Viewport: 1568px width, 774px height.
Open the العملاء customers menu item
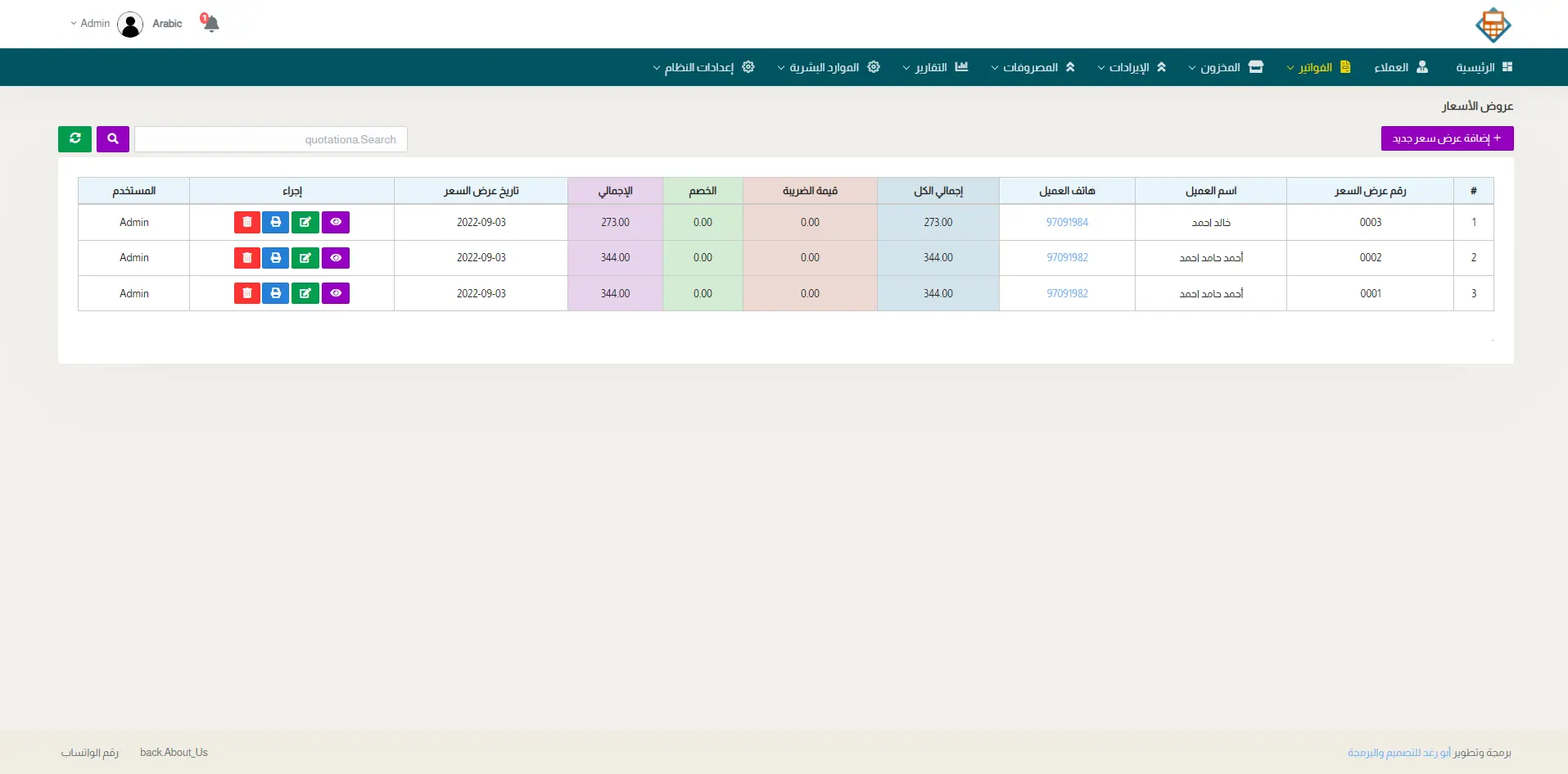1400,67
